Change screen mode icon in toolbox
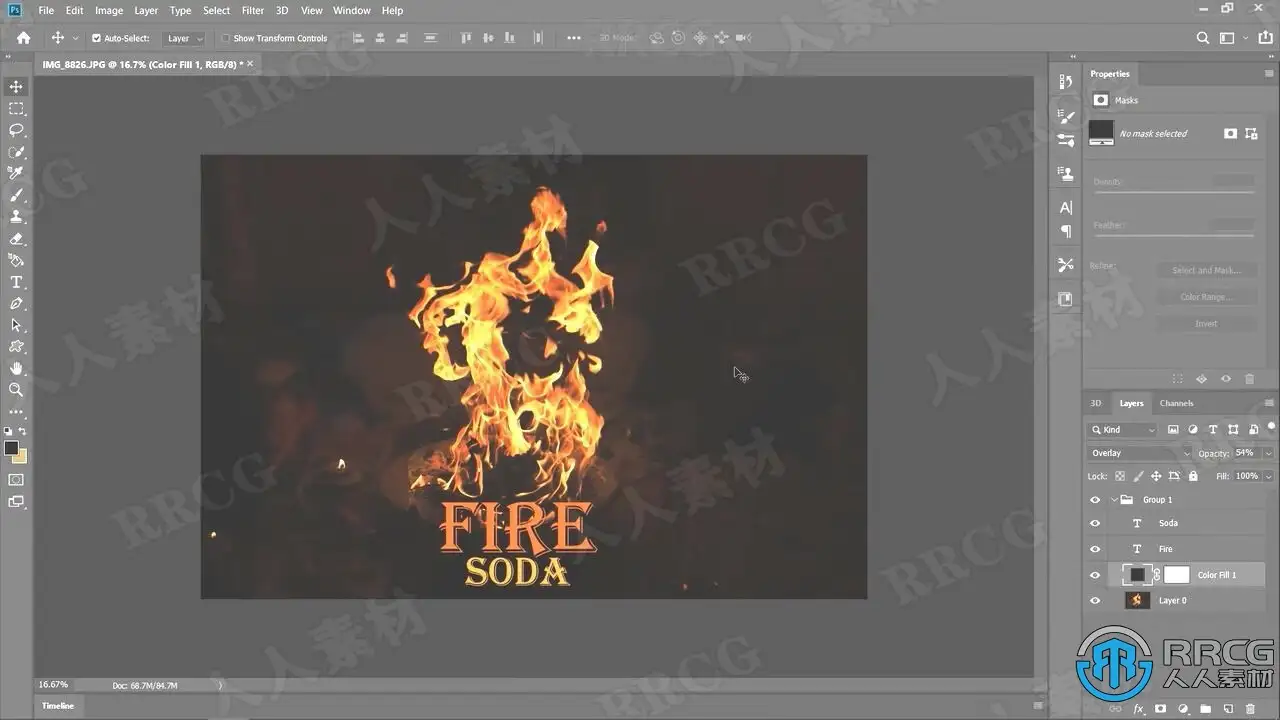Viewport: 1280px width, 720px height. 16,502
